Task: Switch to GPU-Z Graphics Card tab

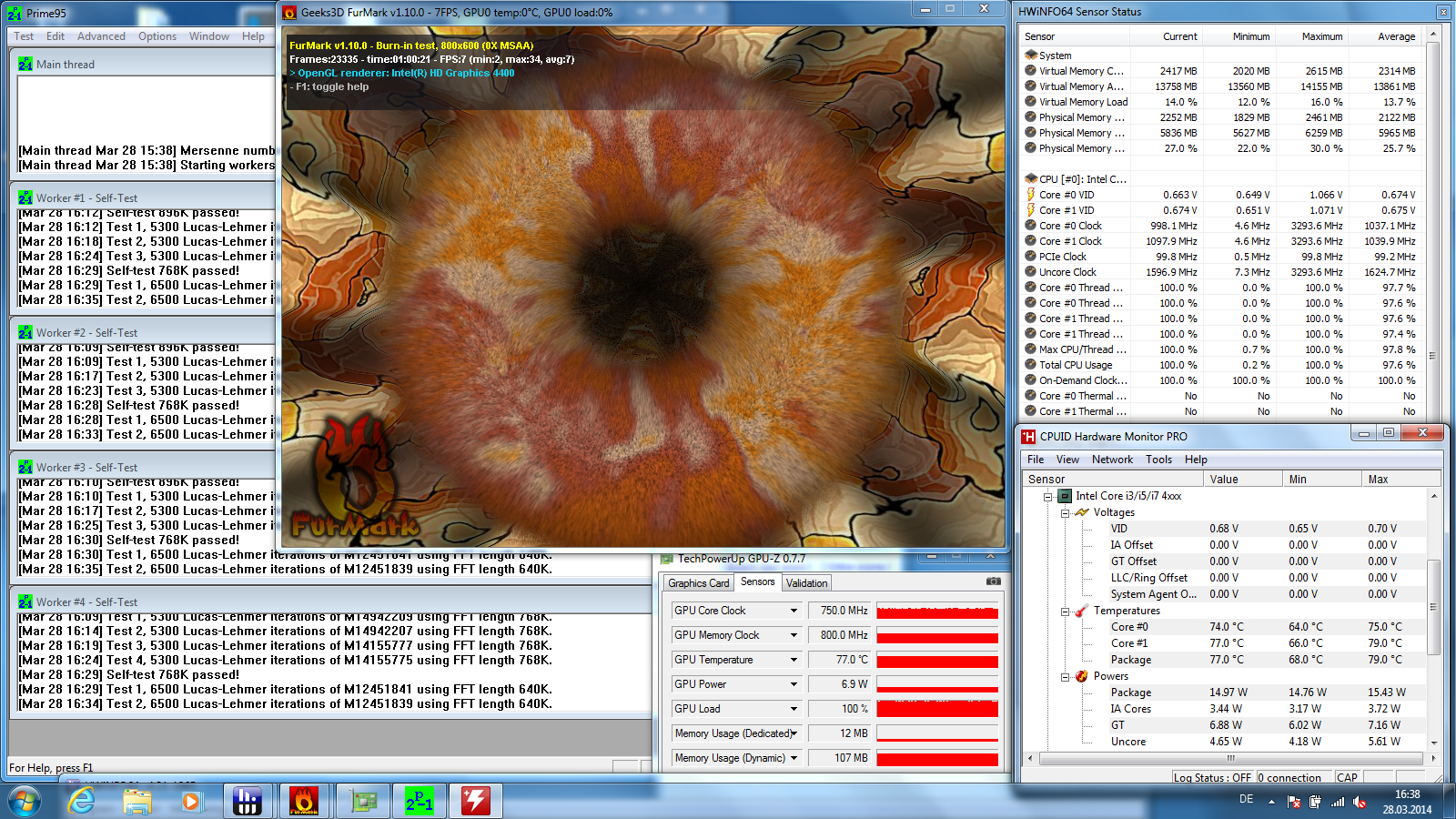Action: click(699, 583)
